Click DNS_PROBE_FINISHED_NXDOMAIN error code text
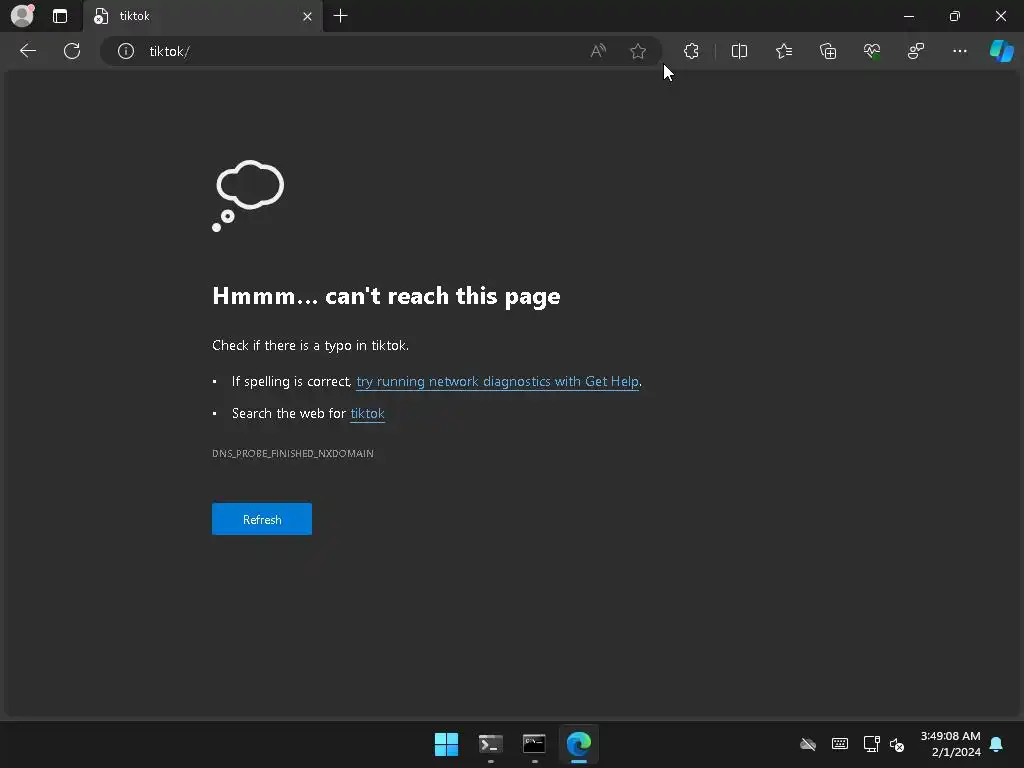Screen dimensions: 1024x768 point(293,453)
